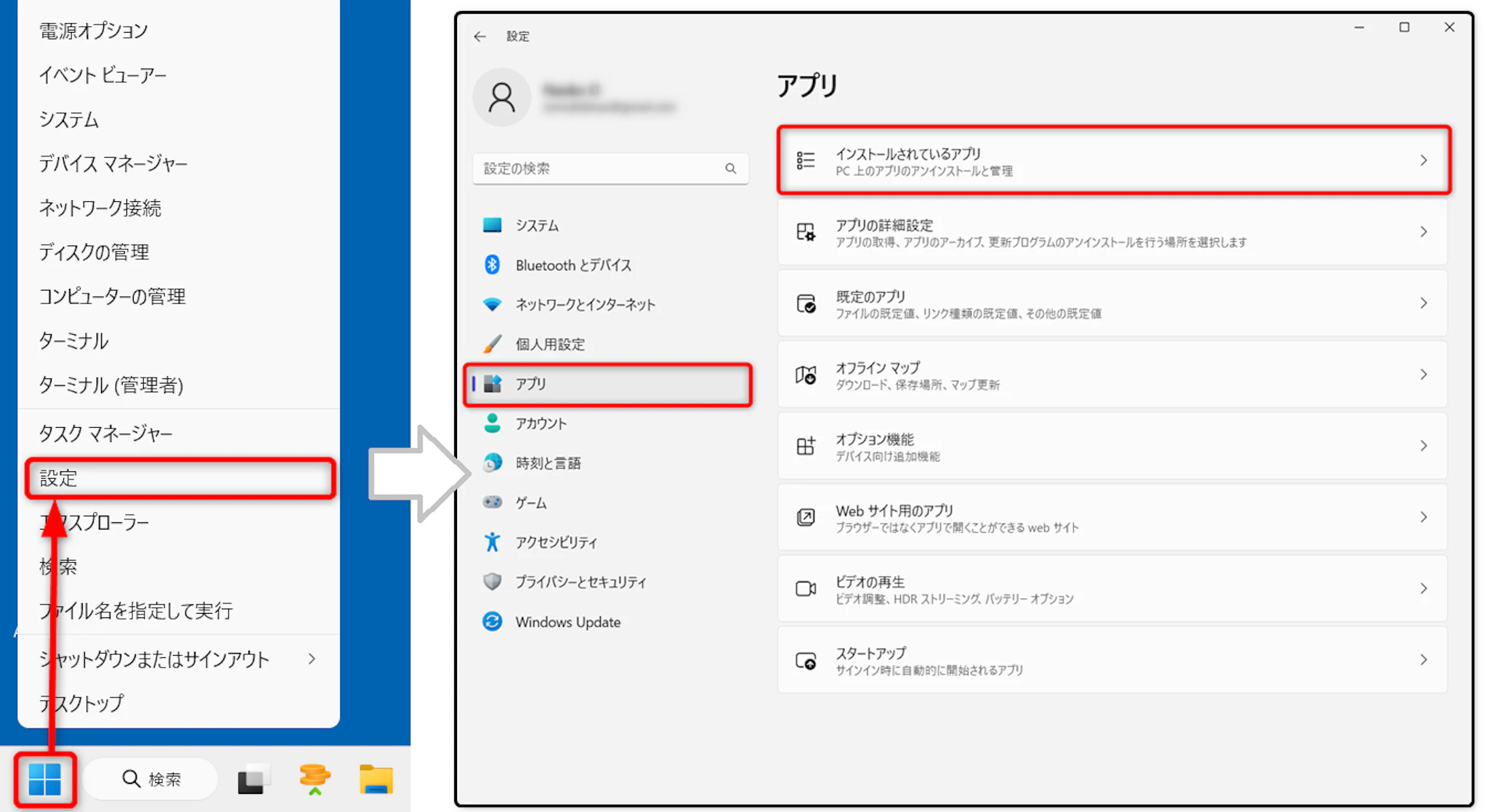Choose Task Manager (タスク マネージャー) in the menu
The height and width of the screenshot is (812, 1488).
[x=106, y=434]
